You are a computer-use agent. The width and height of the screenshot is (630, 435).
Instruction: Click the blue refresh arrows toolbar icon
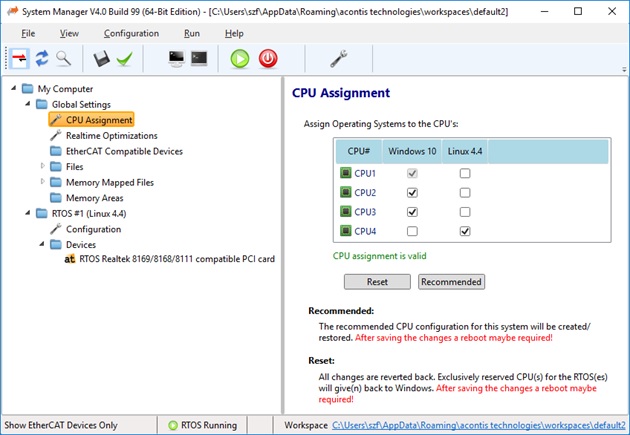click(x=42, y=59)
